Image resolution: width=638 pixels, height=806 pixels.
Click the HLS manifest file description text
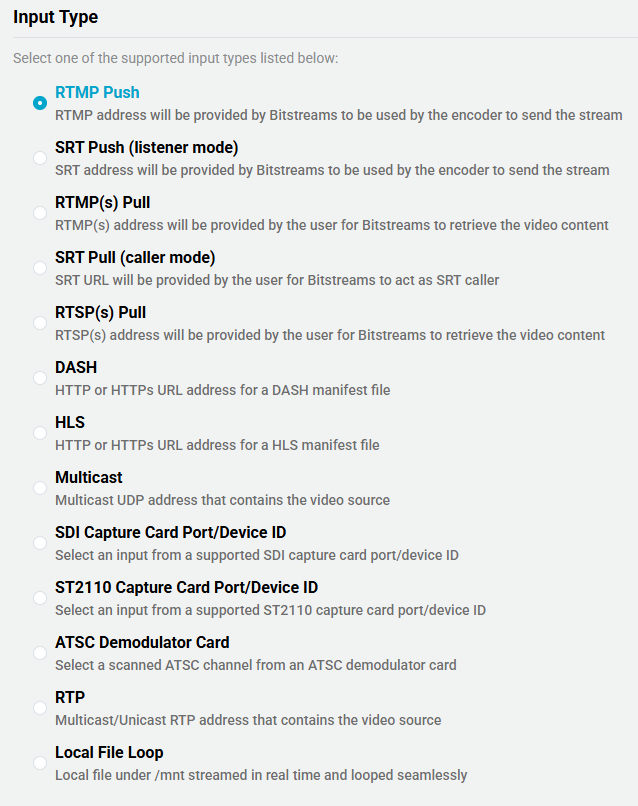pyautogui.click(x=217, y=445)
